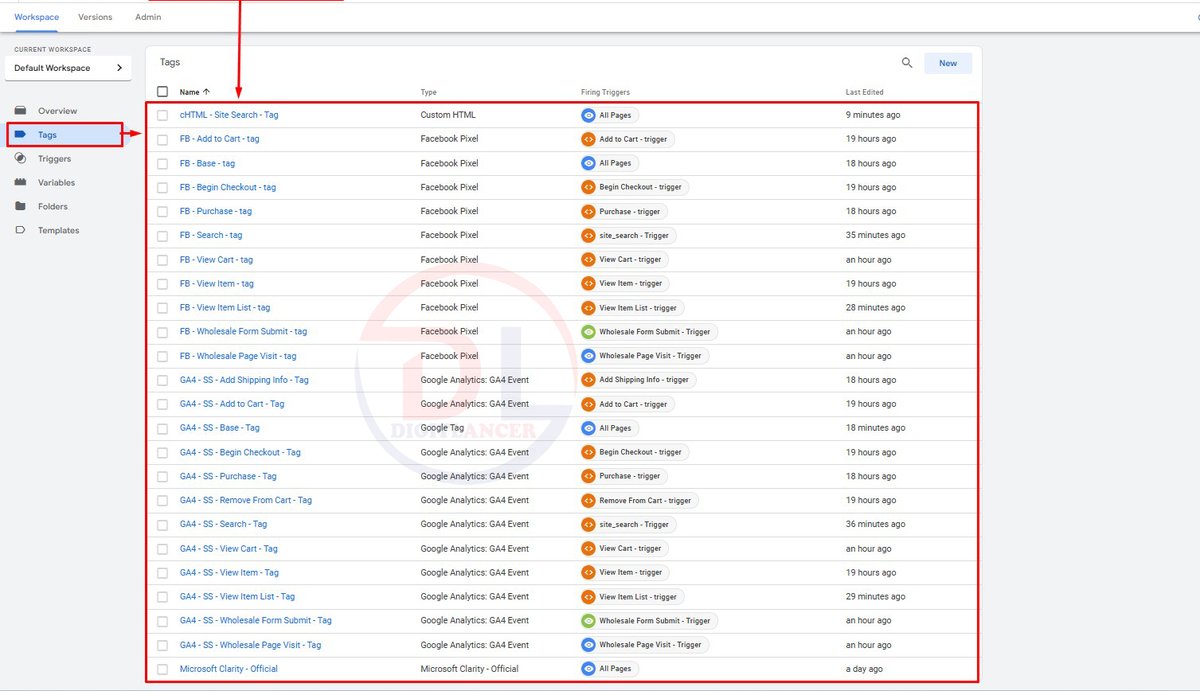
Task: Click All Pages trigger icon in cHTML row
Action: (589, 115)
